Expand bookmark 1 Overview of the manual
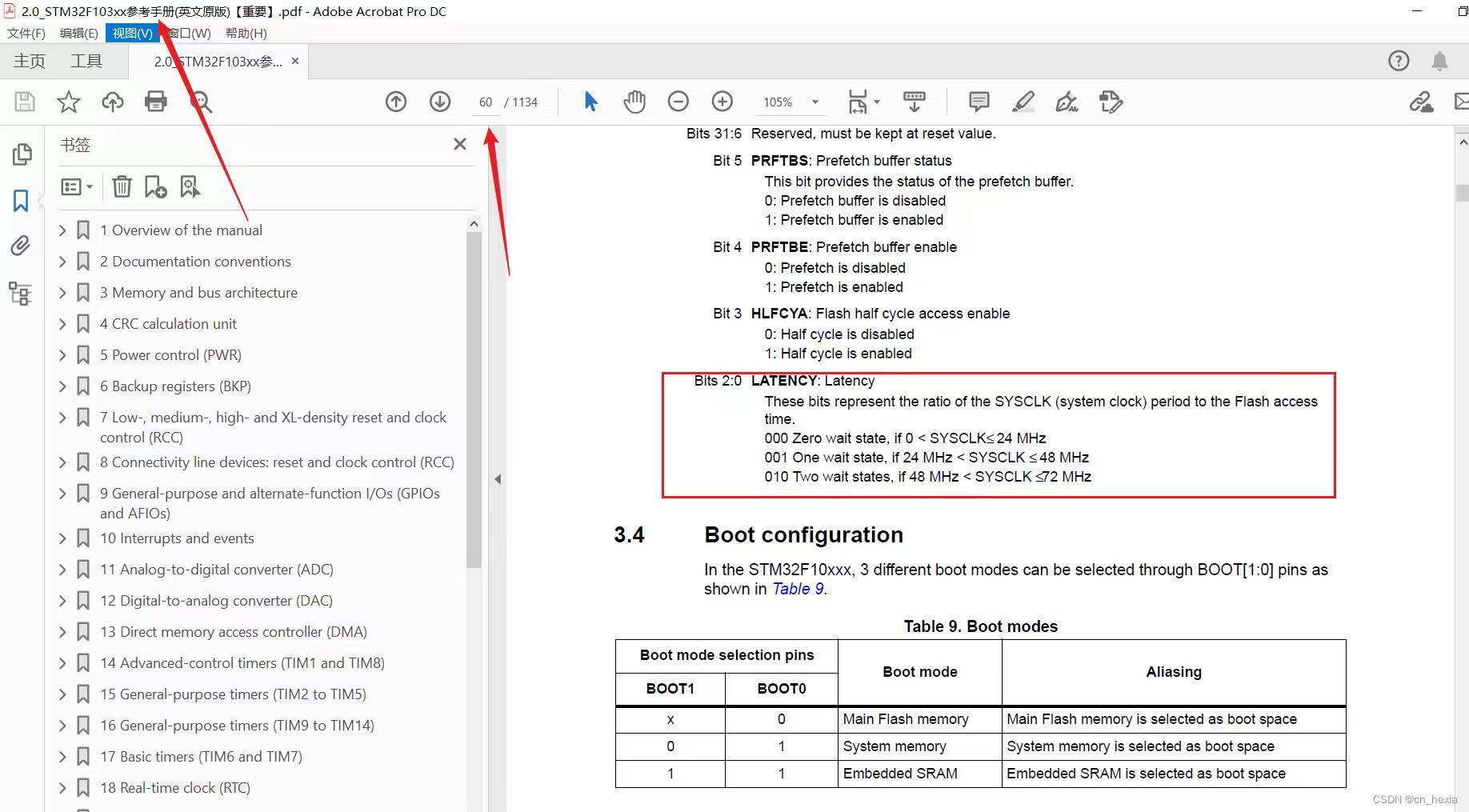This screenshot has height=812, width=1469. (62, 230)
